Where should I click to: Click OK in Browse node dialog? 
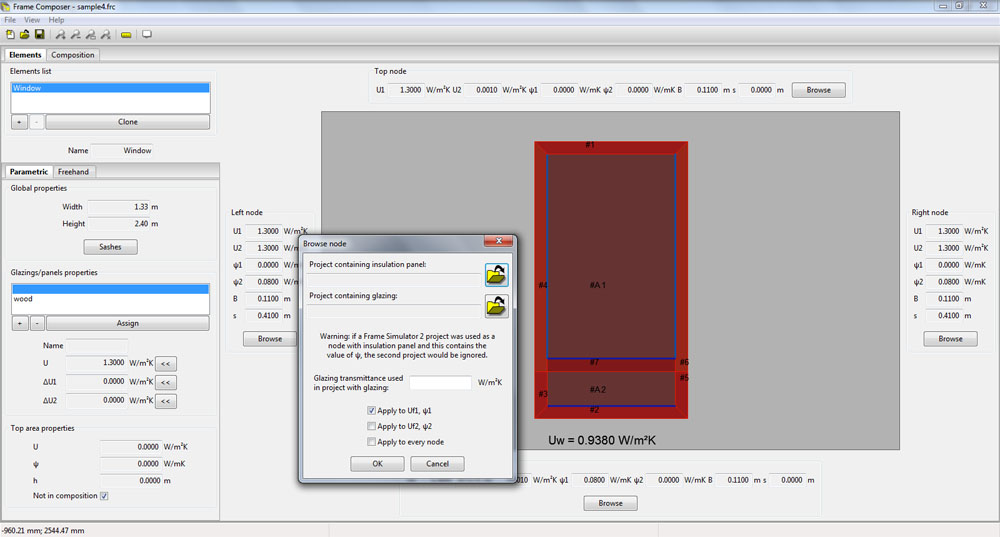tap(378, 464)
